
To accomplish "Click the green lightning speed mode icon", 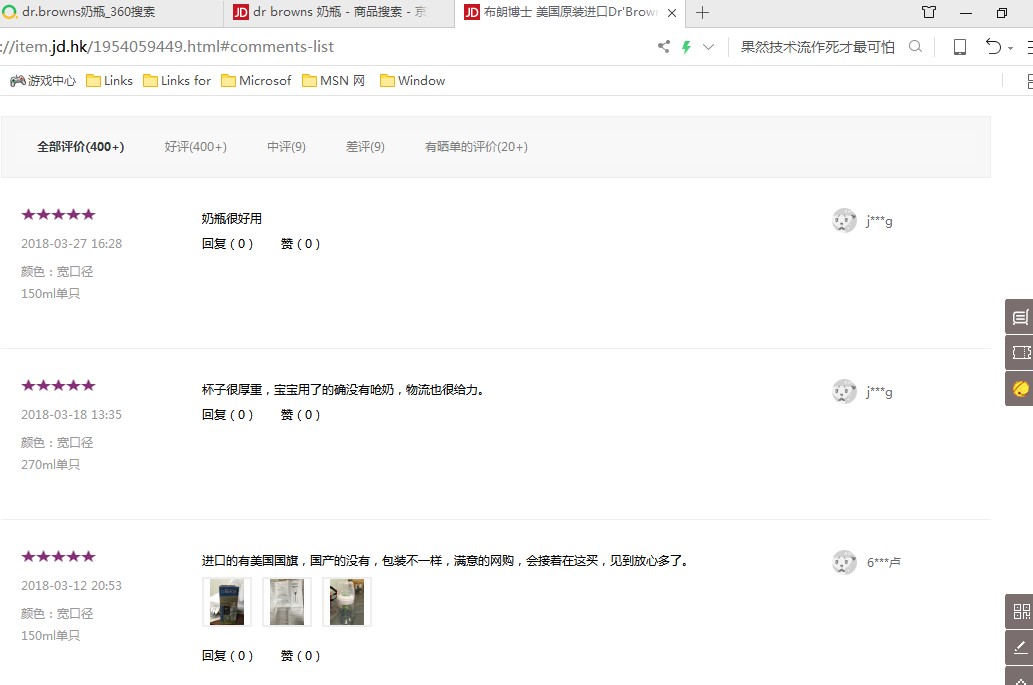I will [686, 47].
